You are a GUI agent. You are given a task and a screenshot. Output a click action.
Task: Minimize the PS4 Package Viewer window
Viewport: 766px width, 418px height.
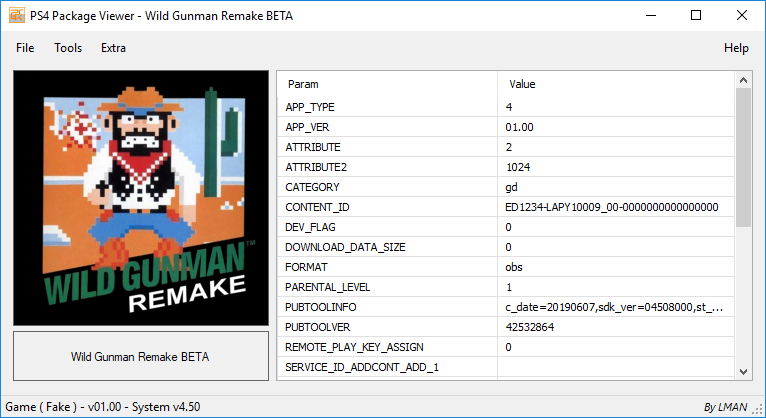tap(651, 15)
